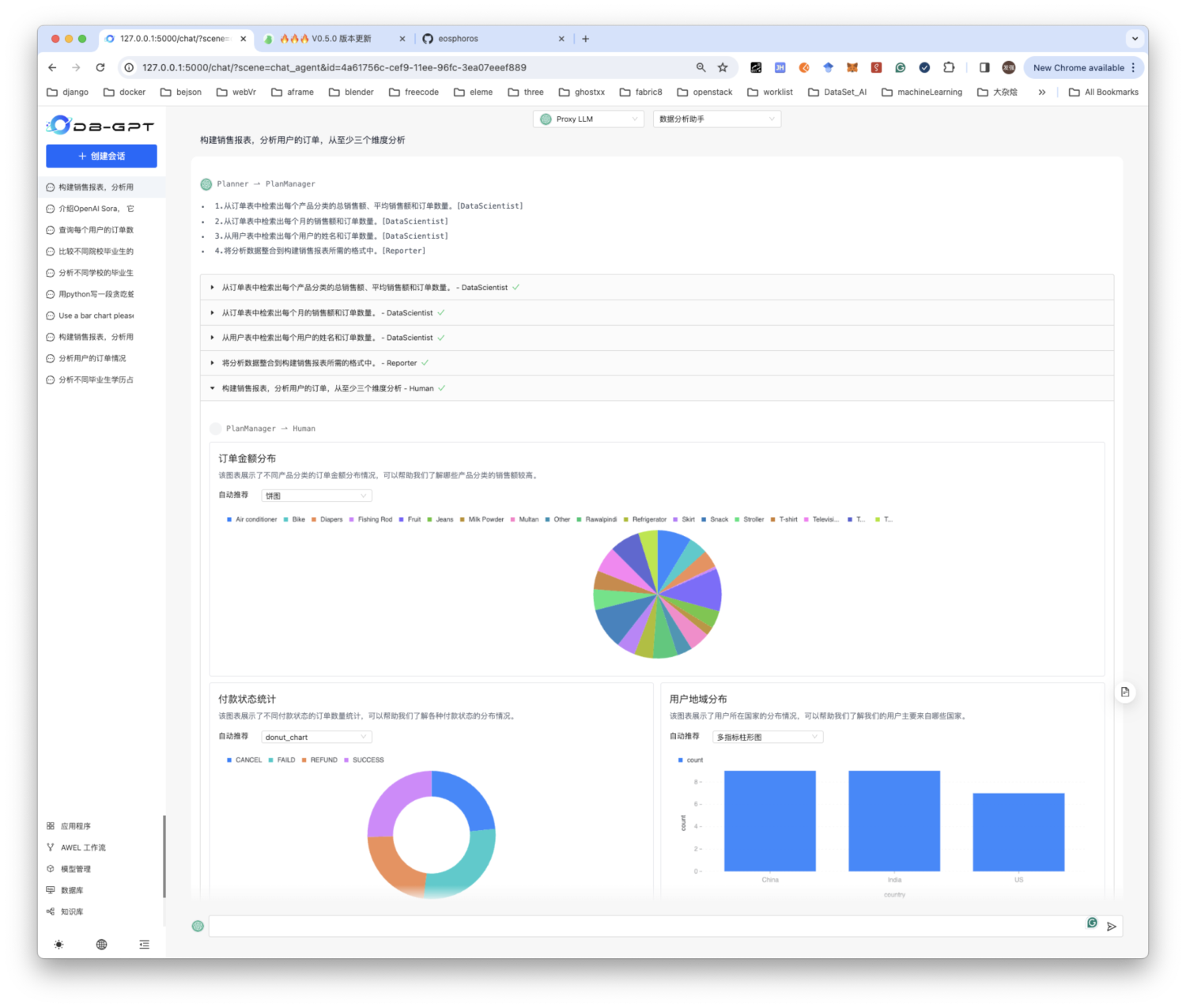
Task: Expand the 从订单表中检索出每个产品分类 DataScientist step
Action: (x=657, y=287)
